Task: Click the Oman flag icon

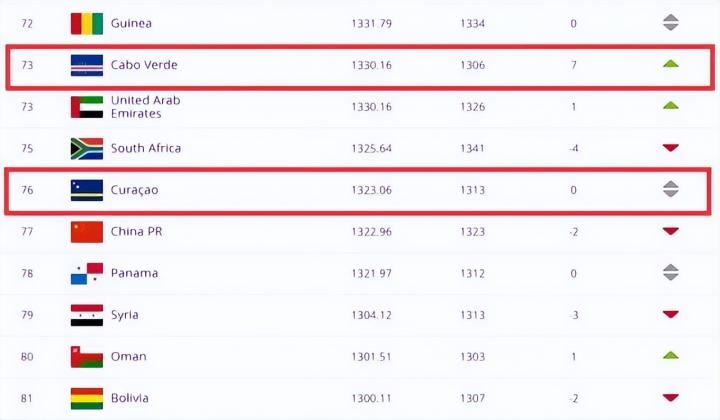Action: [87, 357]
